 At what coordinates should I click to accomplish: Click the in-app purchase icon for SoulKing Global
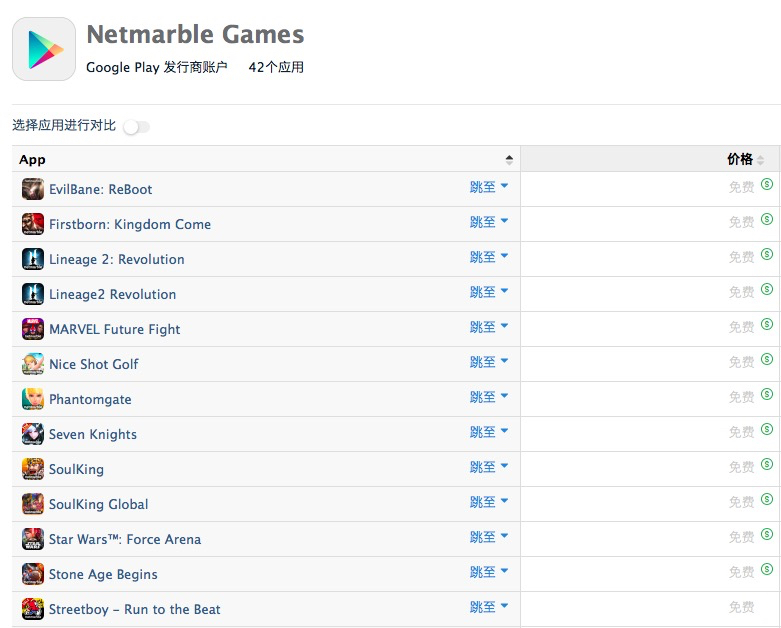click(767, 499)
